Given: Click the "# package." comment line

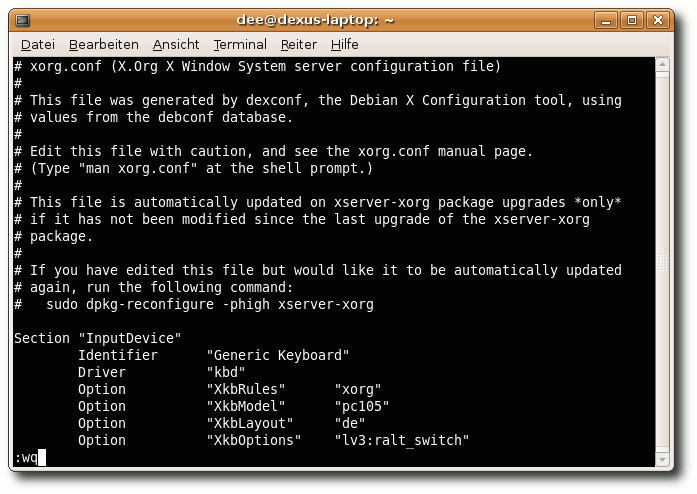Looking at the screenshot, I should [53, 237].
